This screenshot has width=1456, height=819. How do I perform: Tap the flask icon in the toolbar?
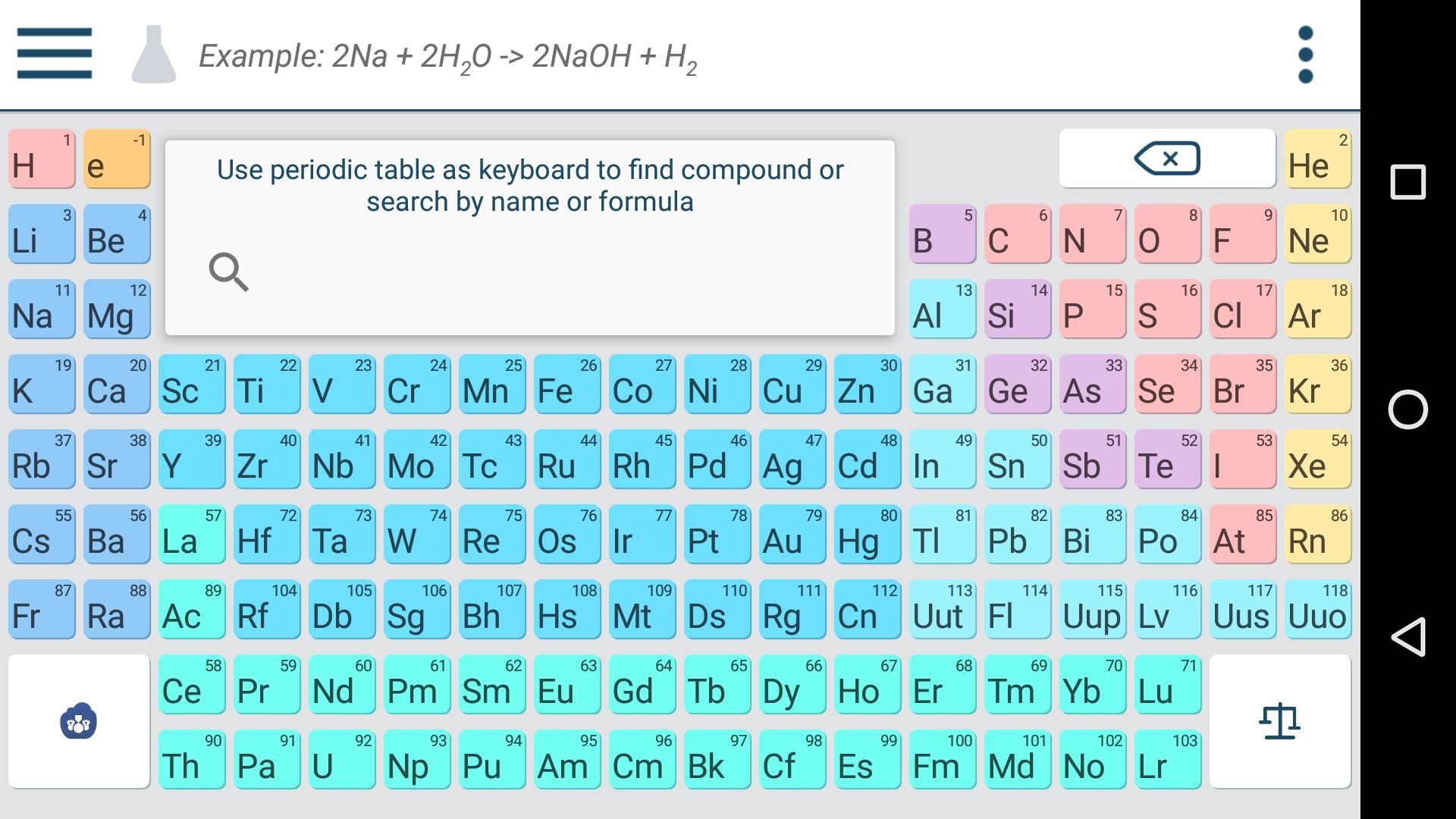155,52
